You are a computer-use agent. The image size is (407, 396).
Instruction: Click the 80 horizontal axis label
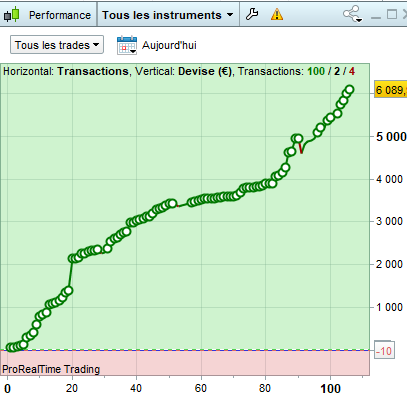[x=266, y=388]
